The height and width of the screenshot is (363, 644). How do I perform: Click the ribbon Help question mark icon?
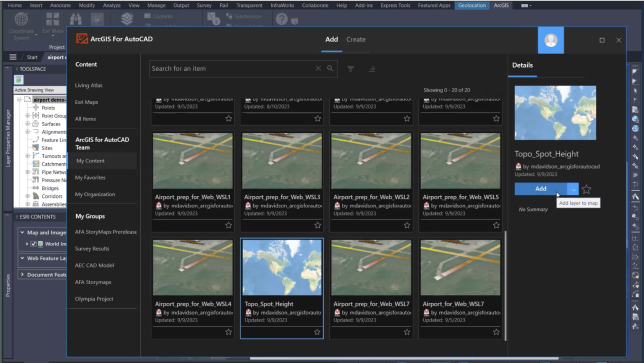(x=282, y=19)
